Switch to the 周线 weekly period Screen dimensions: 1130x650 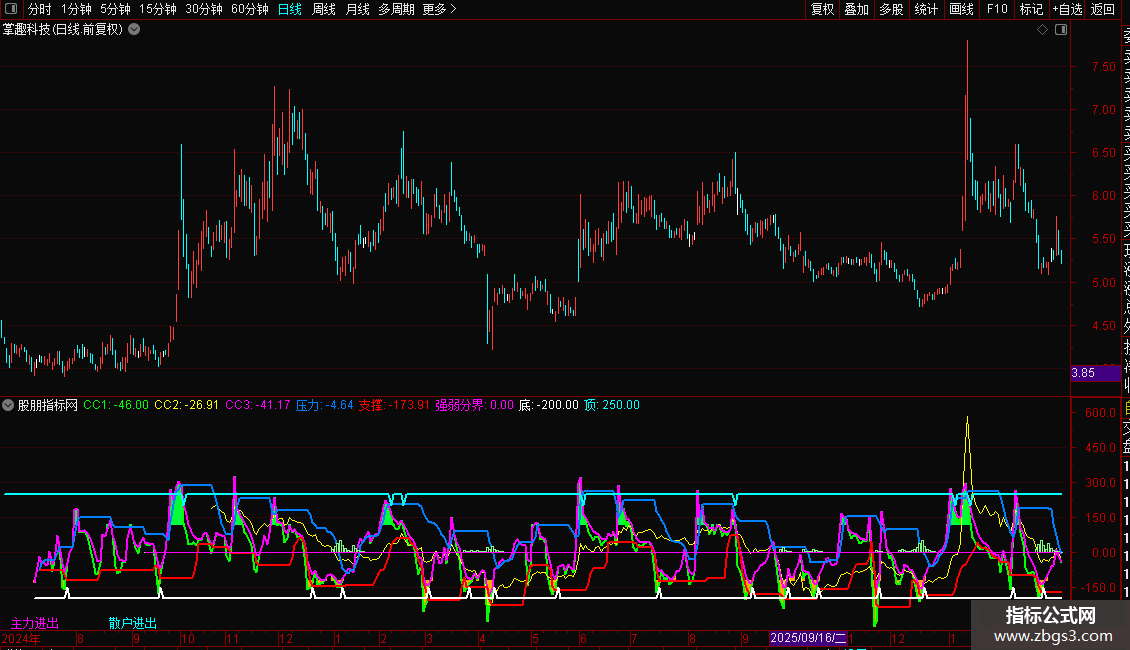pos(324,10)
